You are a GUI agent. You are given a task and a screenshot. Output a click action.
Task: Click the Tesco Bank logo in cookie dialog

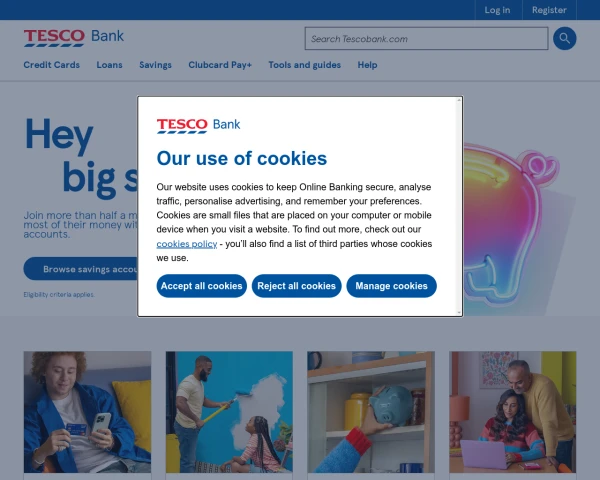tap(198, 126)
